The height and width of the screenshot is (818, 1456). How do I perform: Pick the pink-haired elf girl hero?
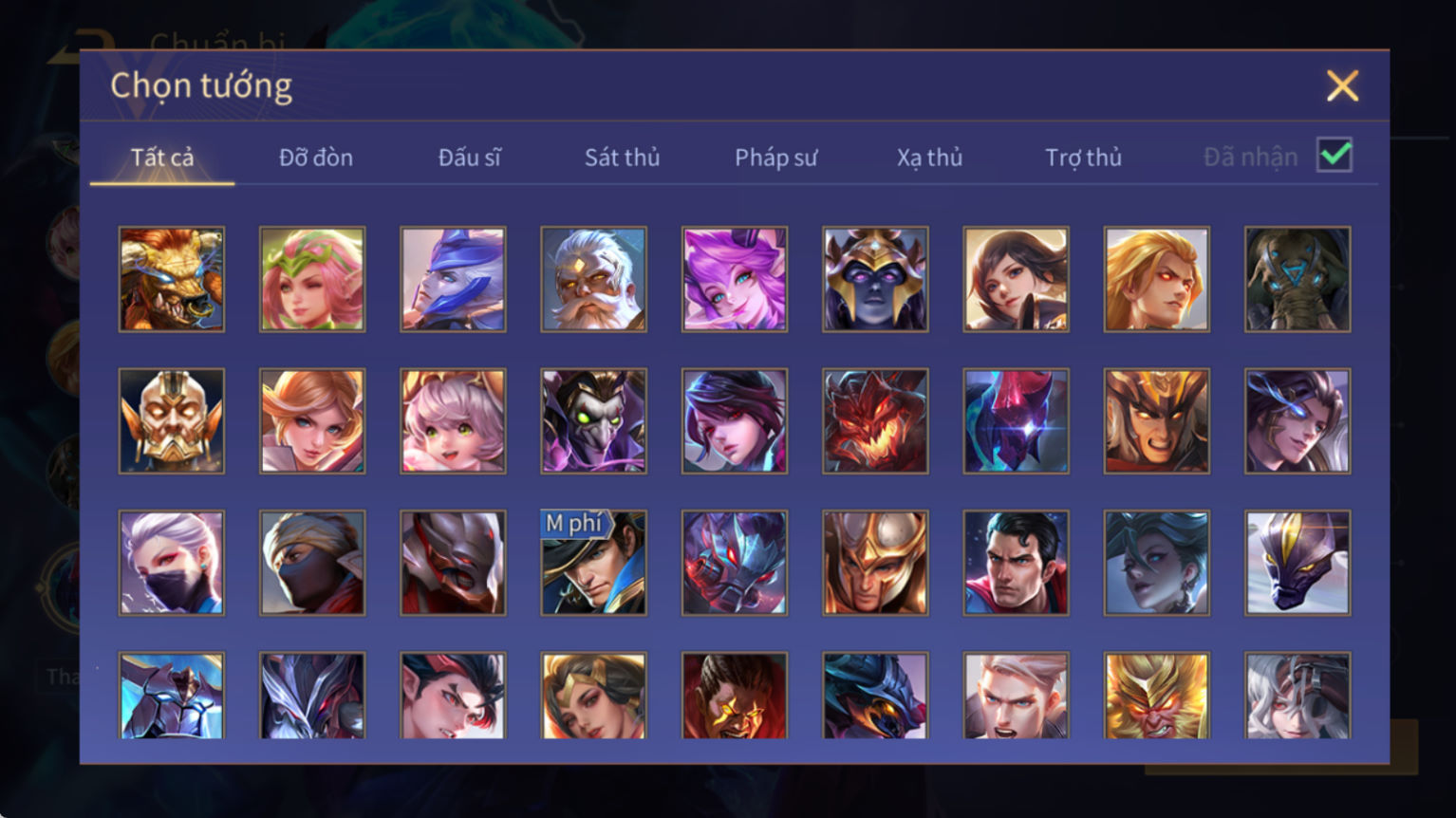pyautogui.click(x=312, y=279)
